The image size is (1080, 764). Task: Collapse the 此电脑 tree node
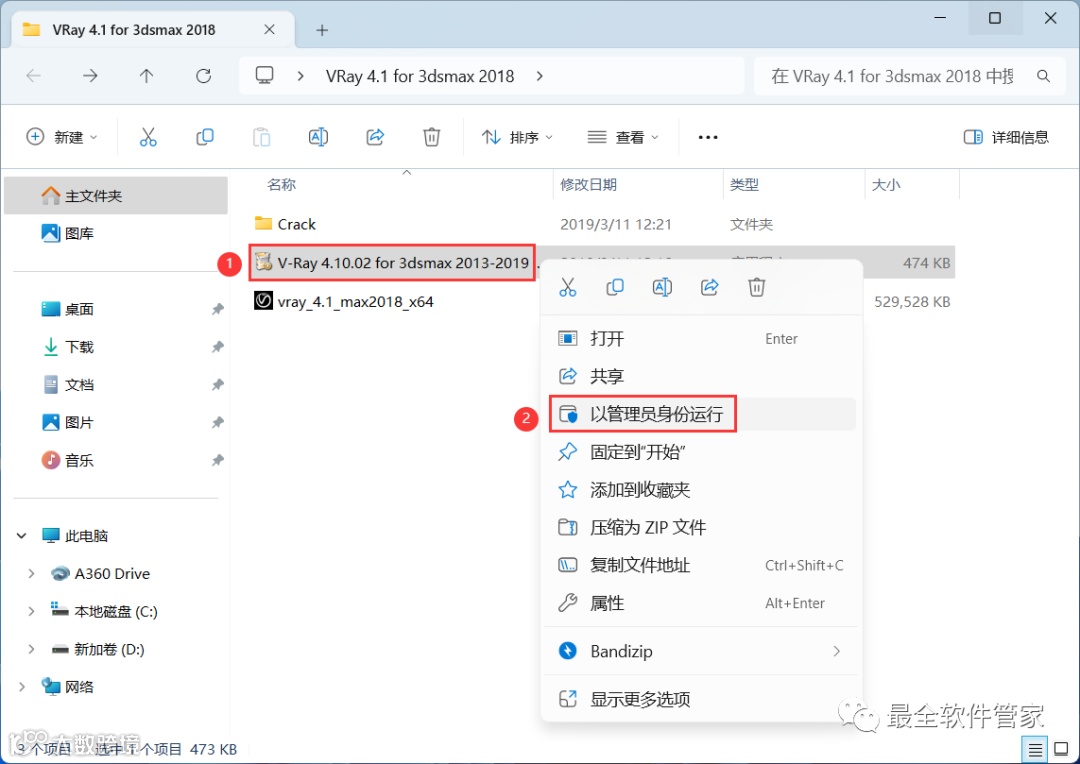(x=22, y=535)
